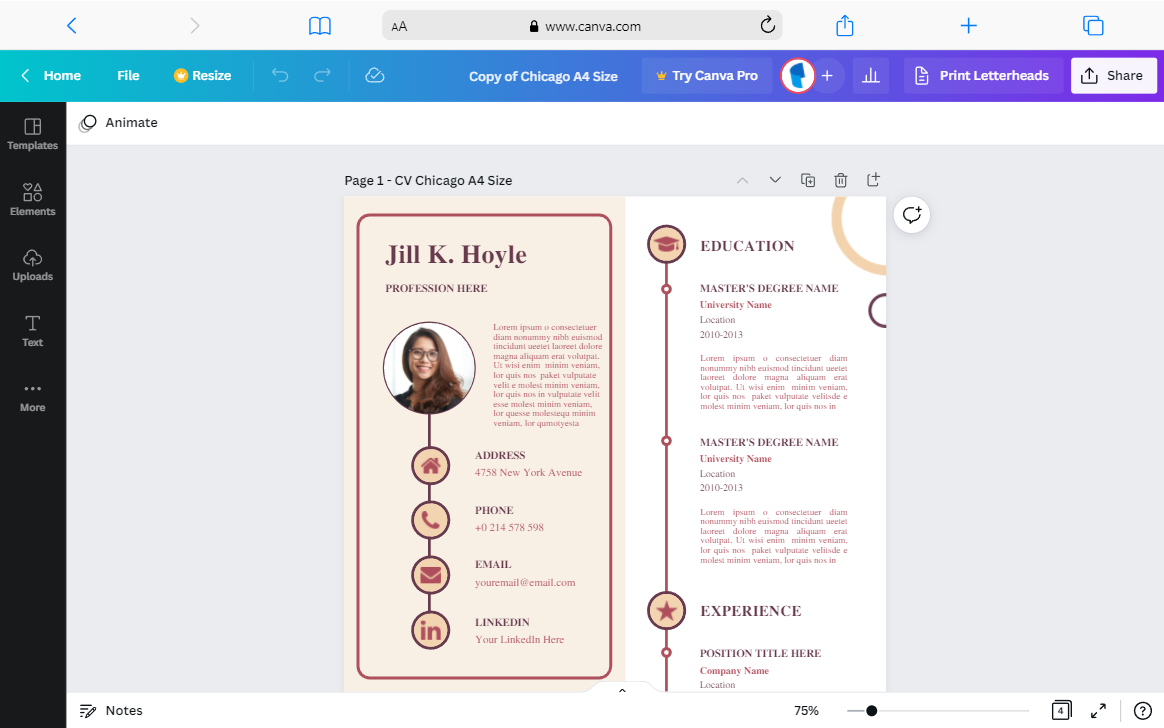This screenshot has height=728, width=1164.
Task: Open the user profile avatar
Action: point(798,76)
